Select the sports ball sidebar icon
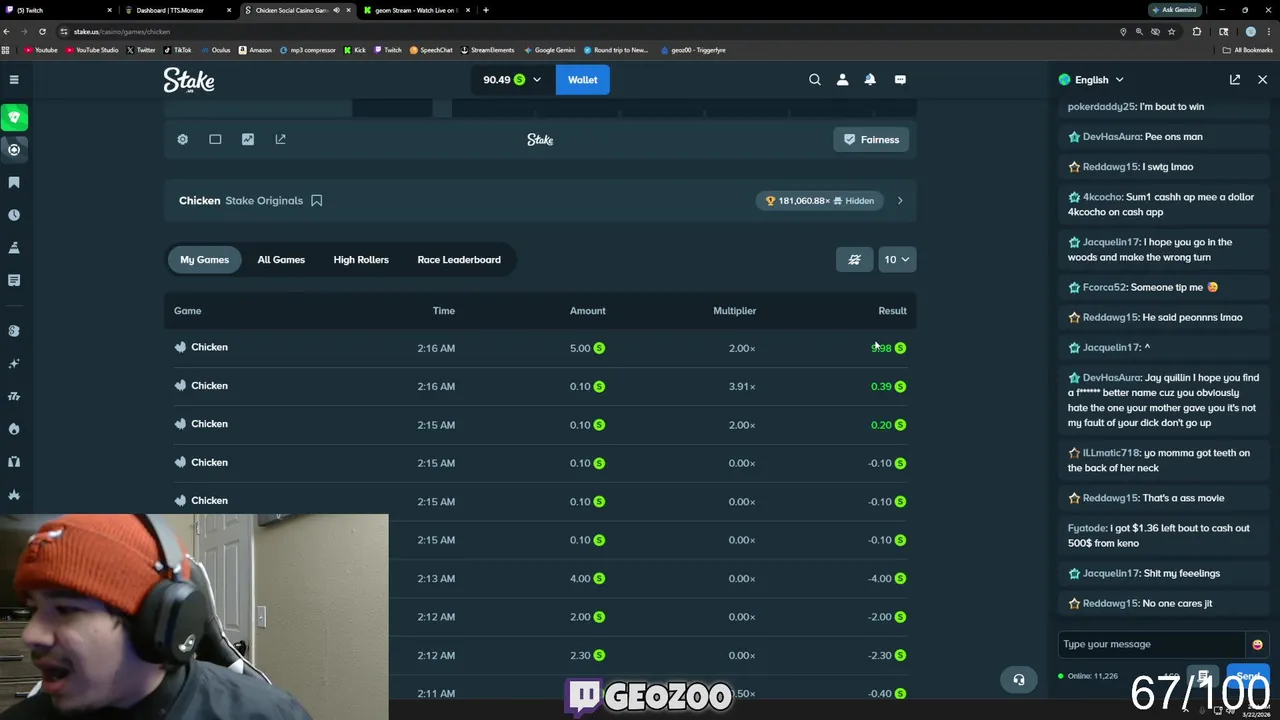 (14, 149)
